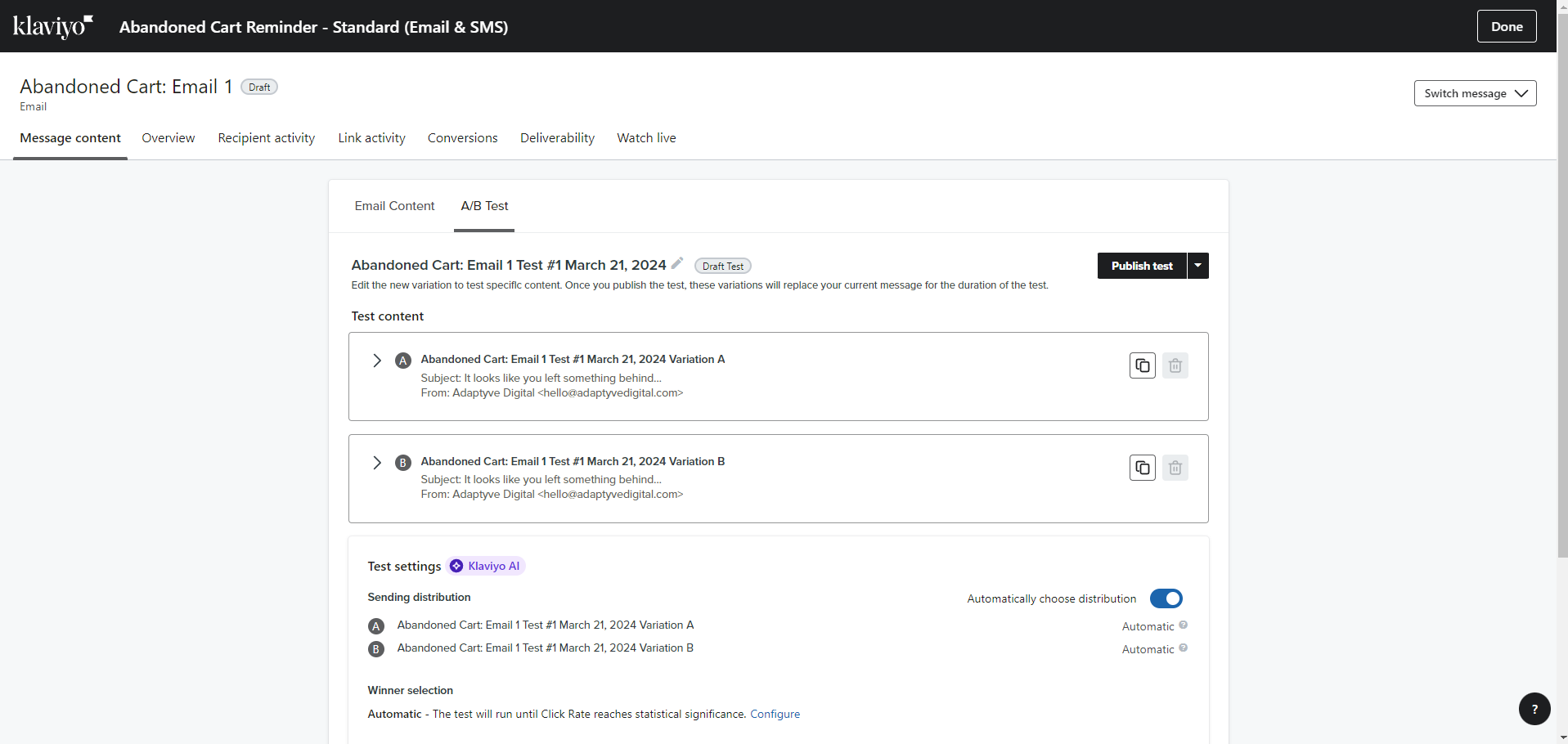Click Configure link for winner selection

pos(775,714)
